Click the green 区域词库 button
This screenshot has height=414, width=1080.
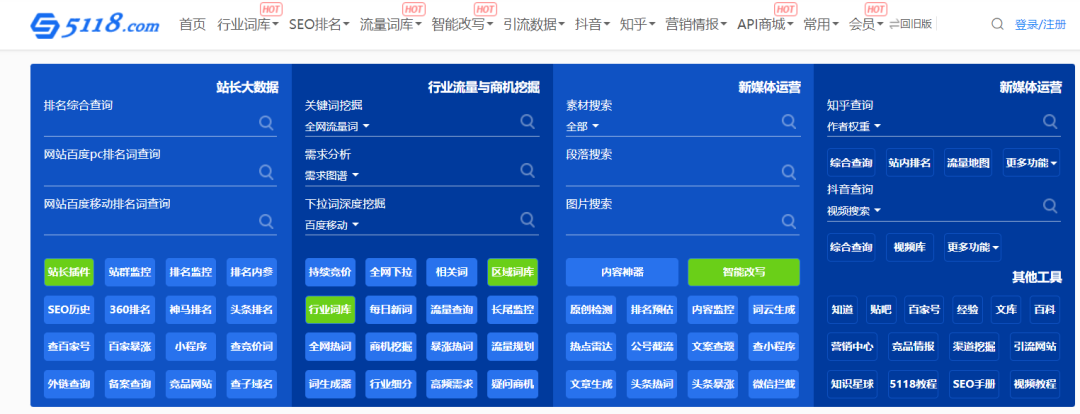pos(512,272)
